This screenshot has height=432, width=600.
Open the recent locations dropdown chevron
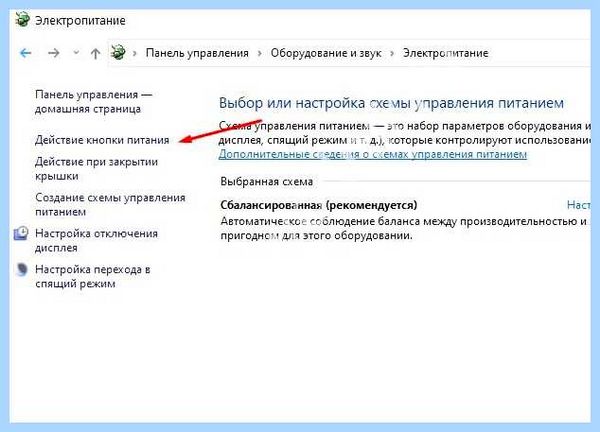point(76,53)
